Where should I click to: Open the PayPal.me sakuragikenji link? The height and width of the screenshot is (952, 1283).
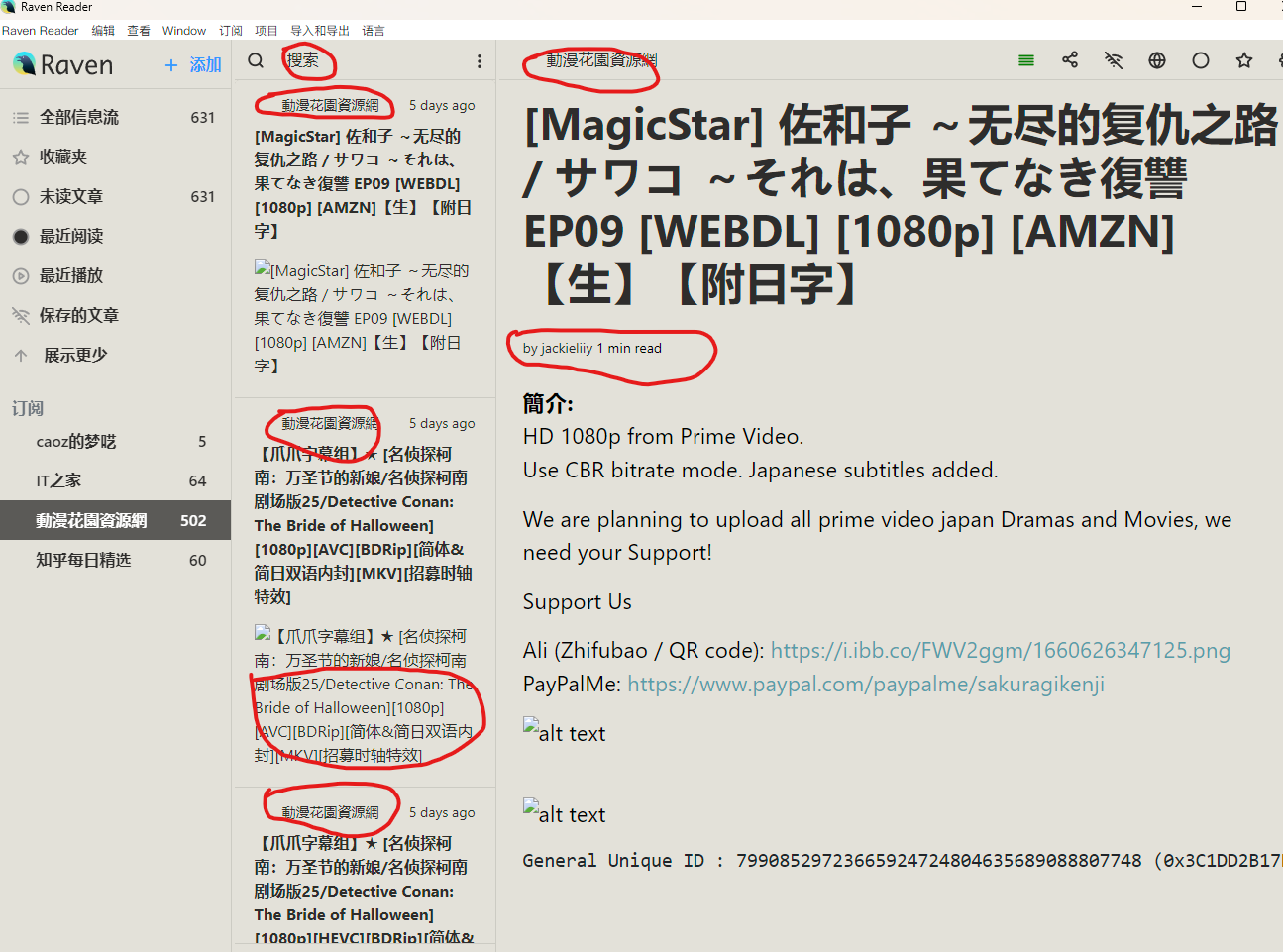pos(866,685)
